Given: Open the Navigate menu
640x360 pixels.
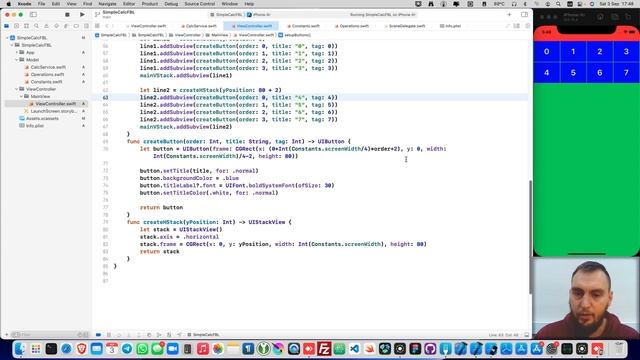Looking at the screenshot, I should pyautogui.click(x=107, y=4).
